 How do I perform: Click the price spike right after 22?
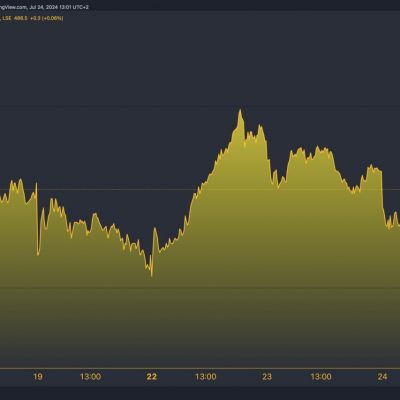click(x=155, y=229)
